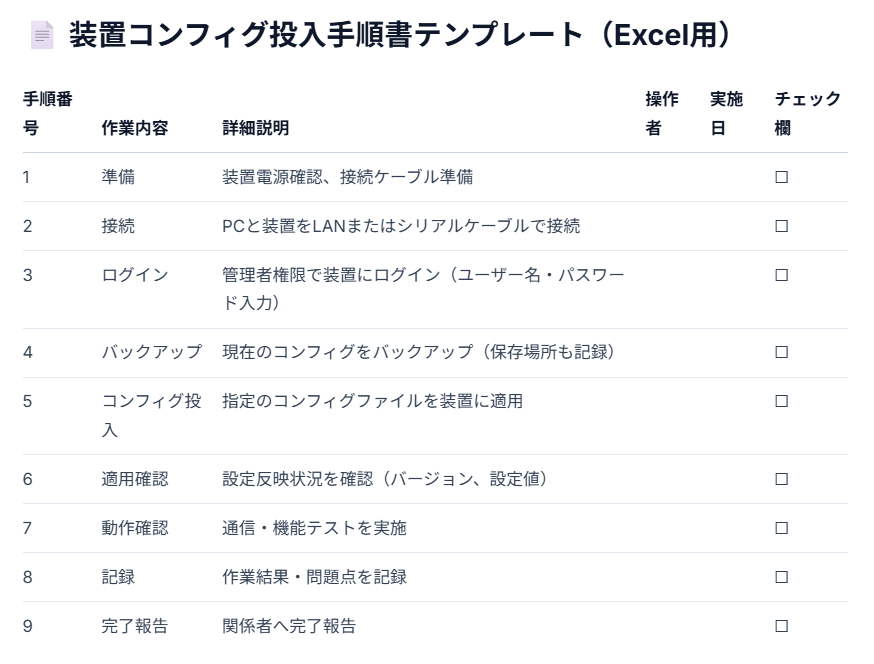Check the box in the 記録 row

(782, 577)
